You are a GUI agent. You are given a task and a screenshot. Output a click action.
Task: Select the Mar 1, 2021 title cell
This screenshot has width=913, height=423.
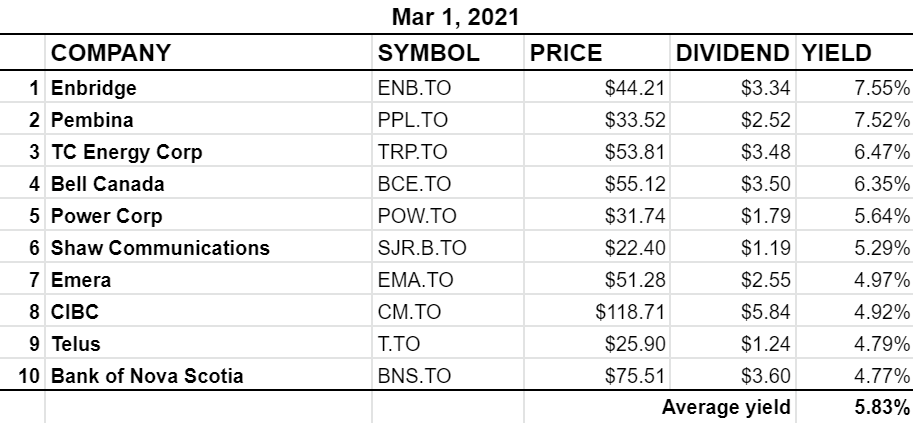(x=455, y=16)
